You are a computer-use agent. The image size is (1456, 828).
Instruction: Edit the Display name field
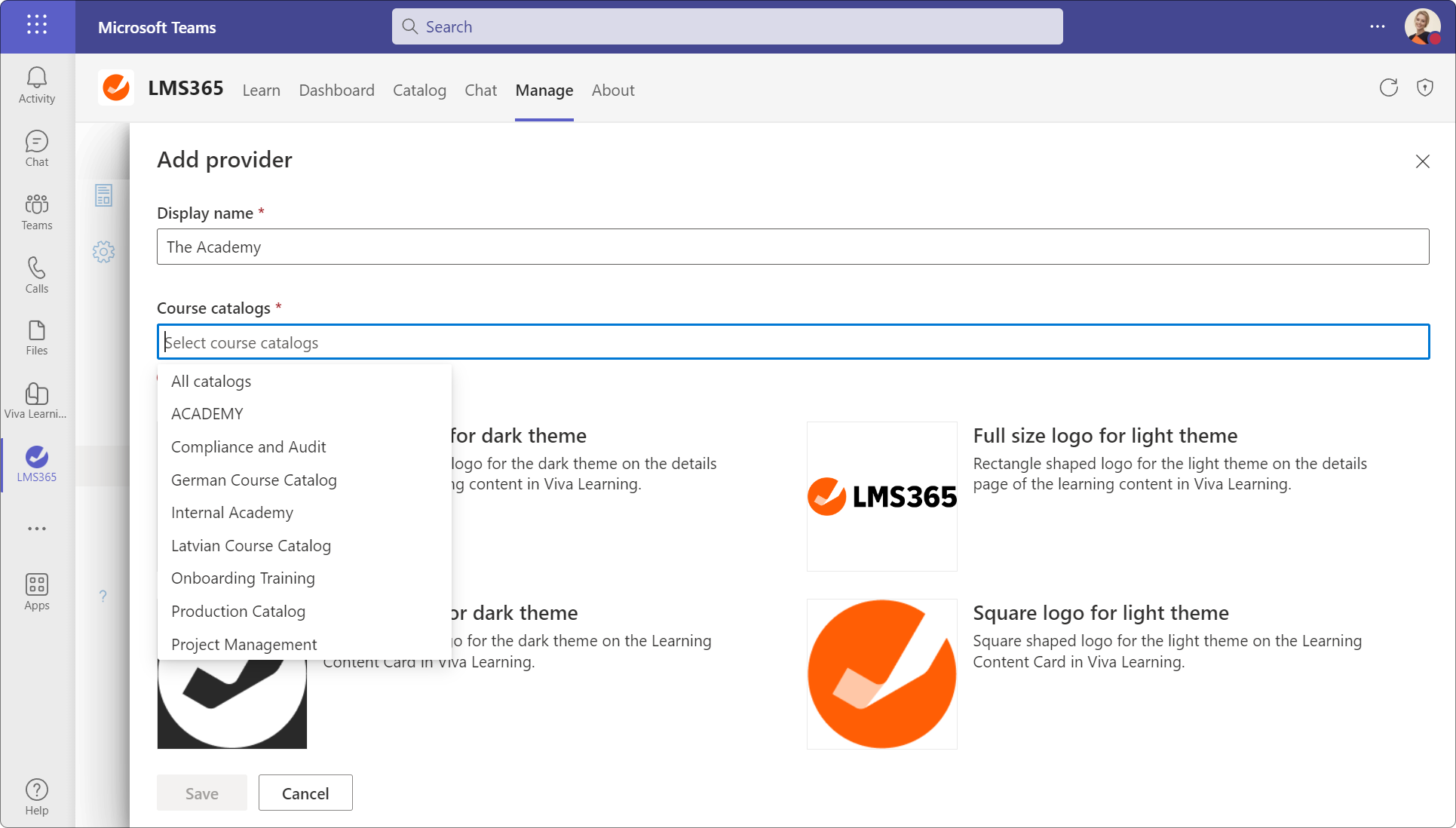pos(793,247)
